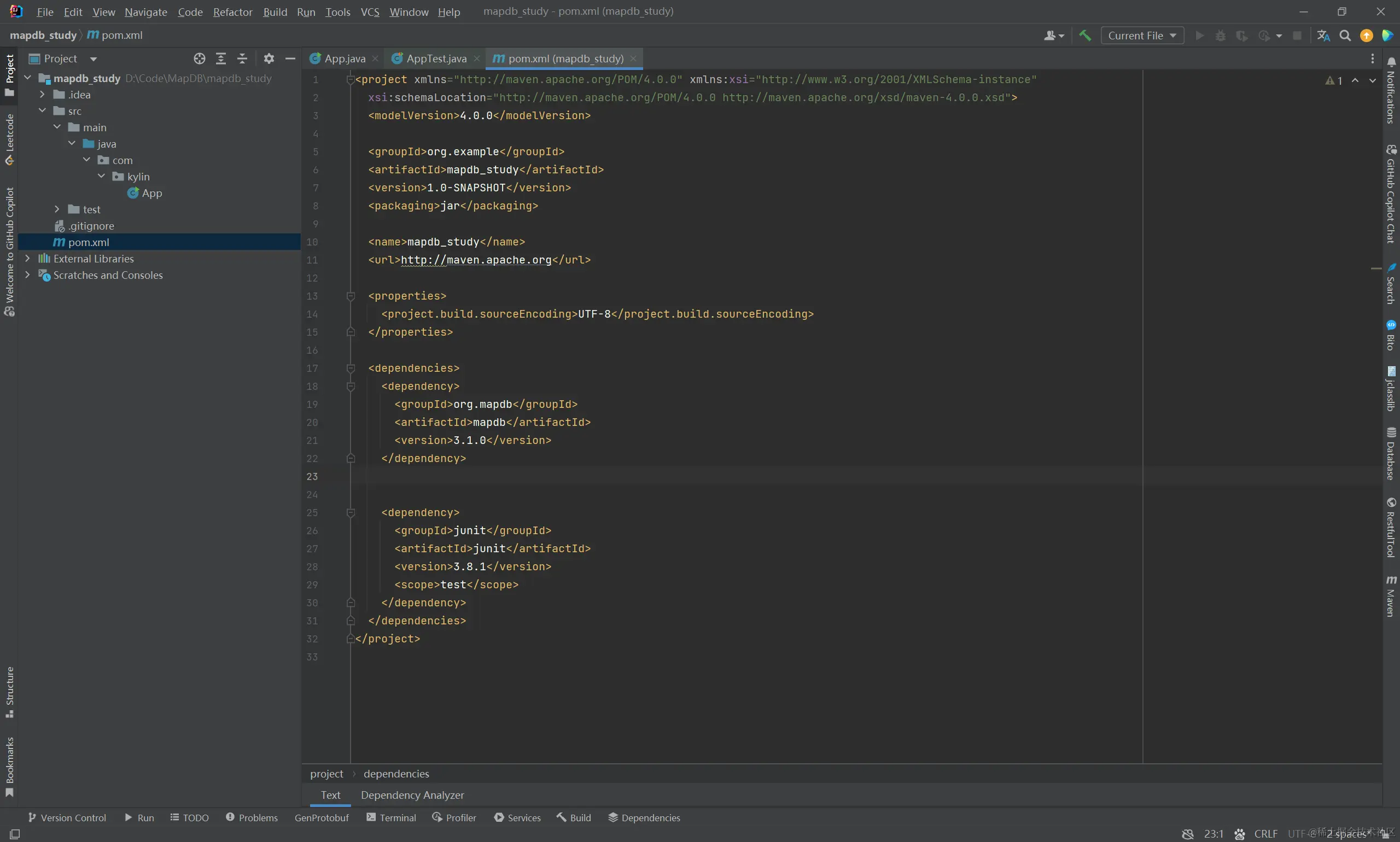Toggle fold on junit dependency line 25
1400x842 pixels.
pyautogui.click(x=351, y=512)
